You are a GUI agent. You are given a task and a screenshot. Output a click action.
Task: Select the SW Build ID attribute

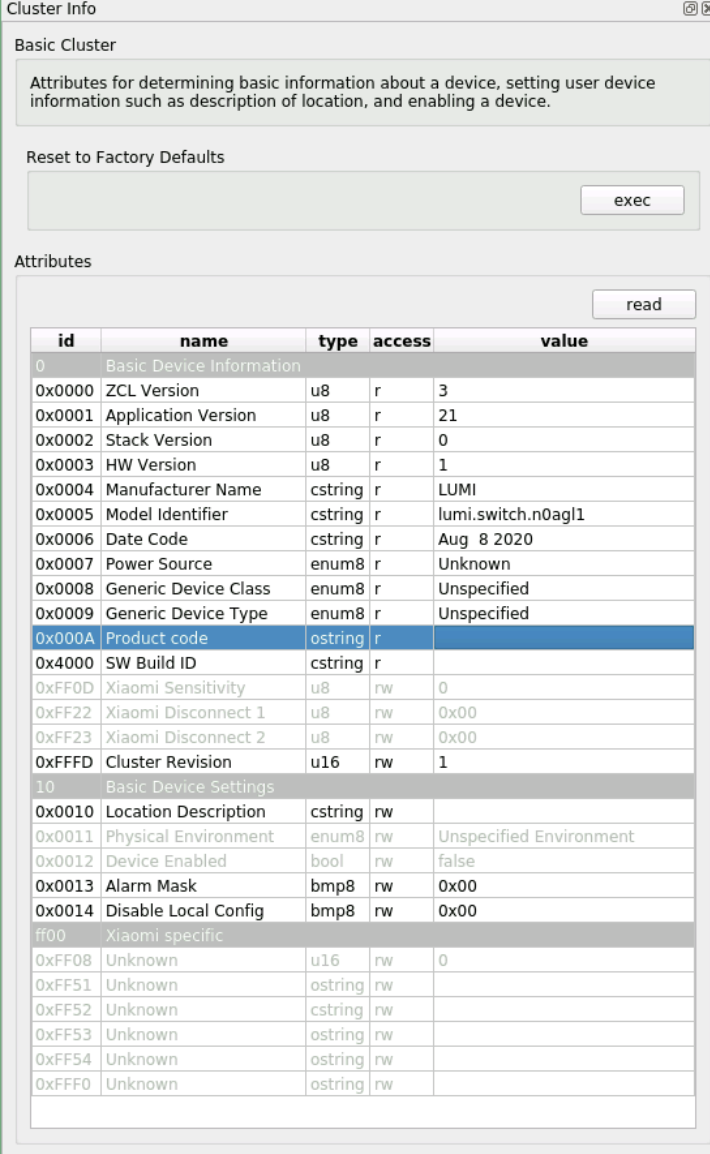click(363, 663)
